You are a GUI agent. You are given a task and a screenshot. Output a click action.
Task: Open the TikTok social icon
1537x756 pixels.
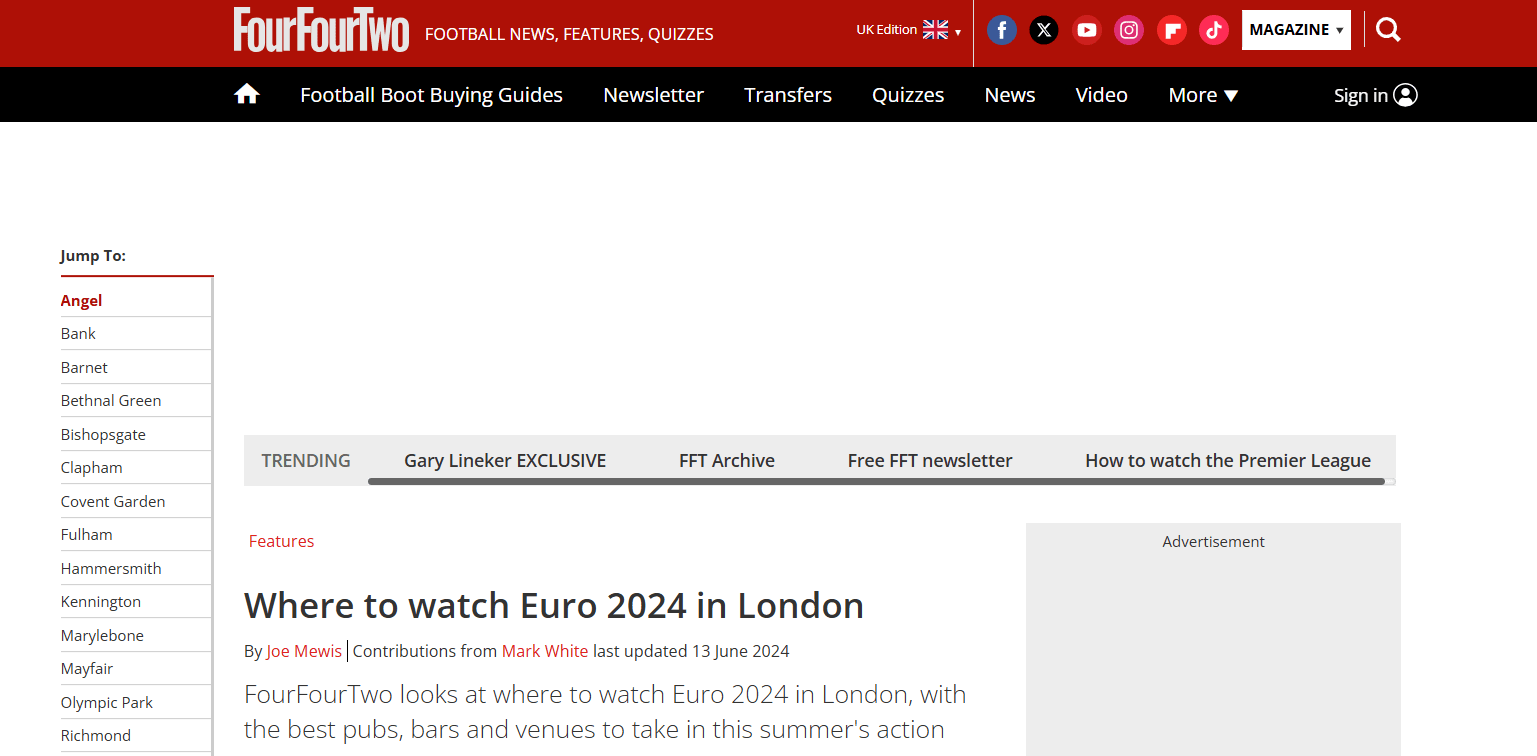click(x=1214, y=30)
